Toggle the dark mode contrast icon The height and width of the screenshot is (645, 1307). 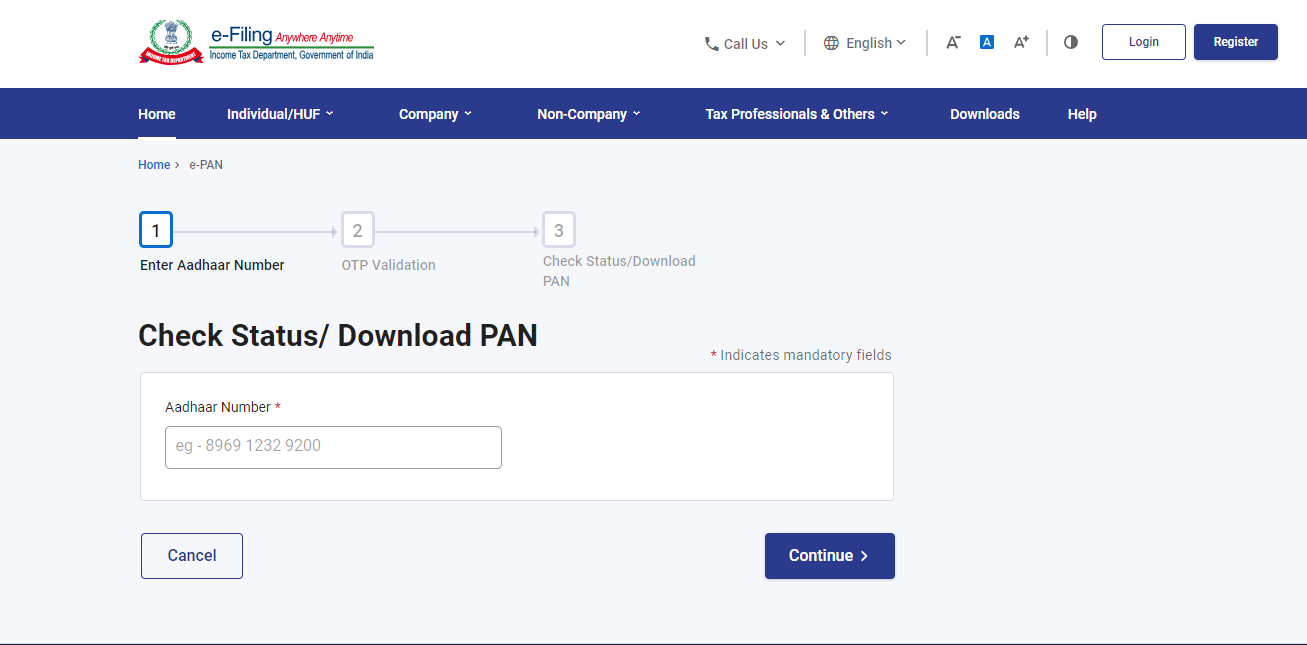1070,42
